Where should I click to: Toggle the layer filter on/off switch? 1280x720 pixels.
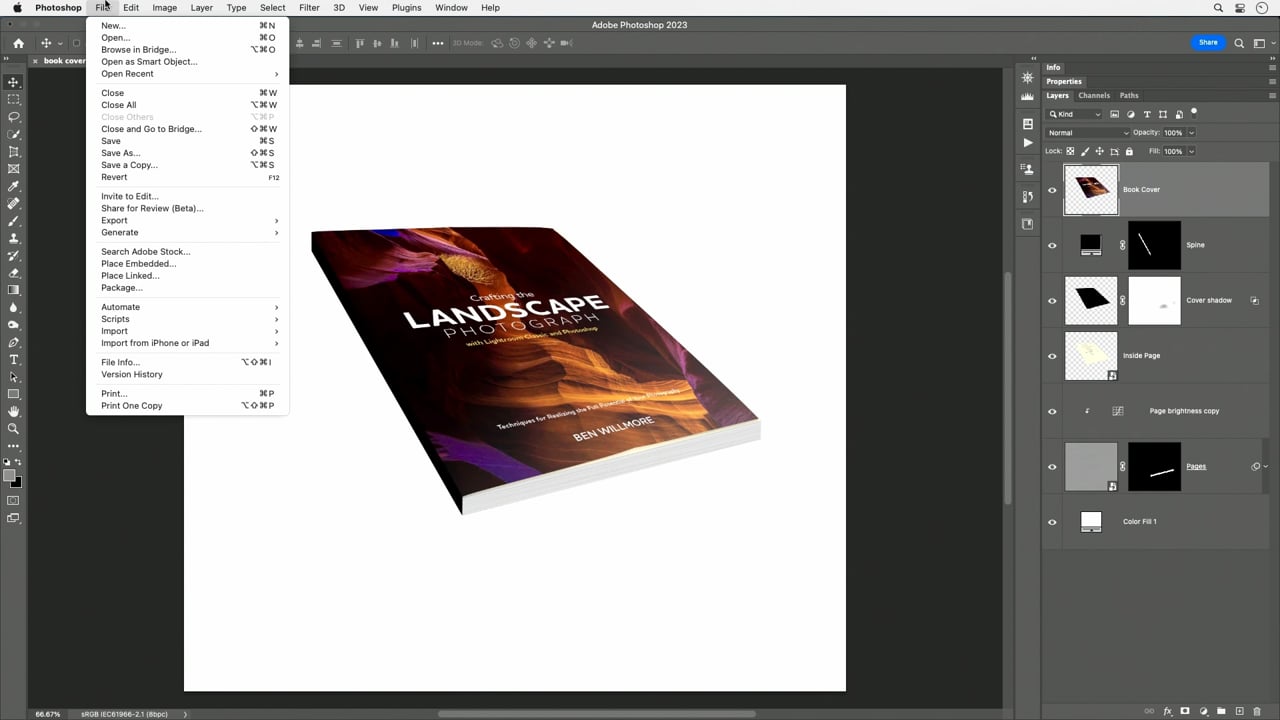(x=1194, y=113)
